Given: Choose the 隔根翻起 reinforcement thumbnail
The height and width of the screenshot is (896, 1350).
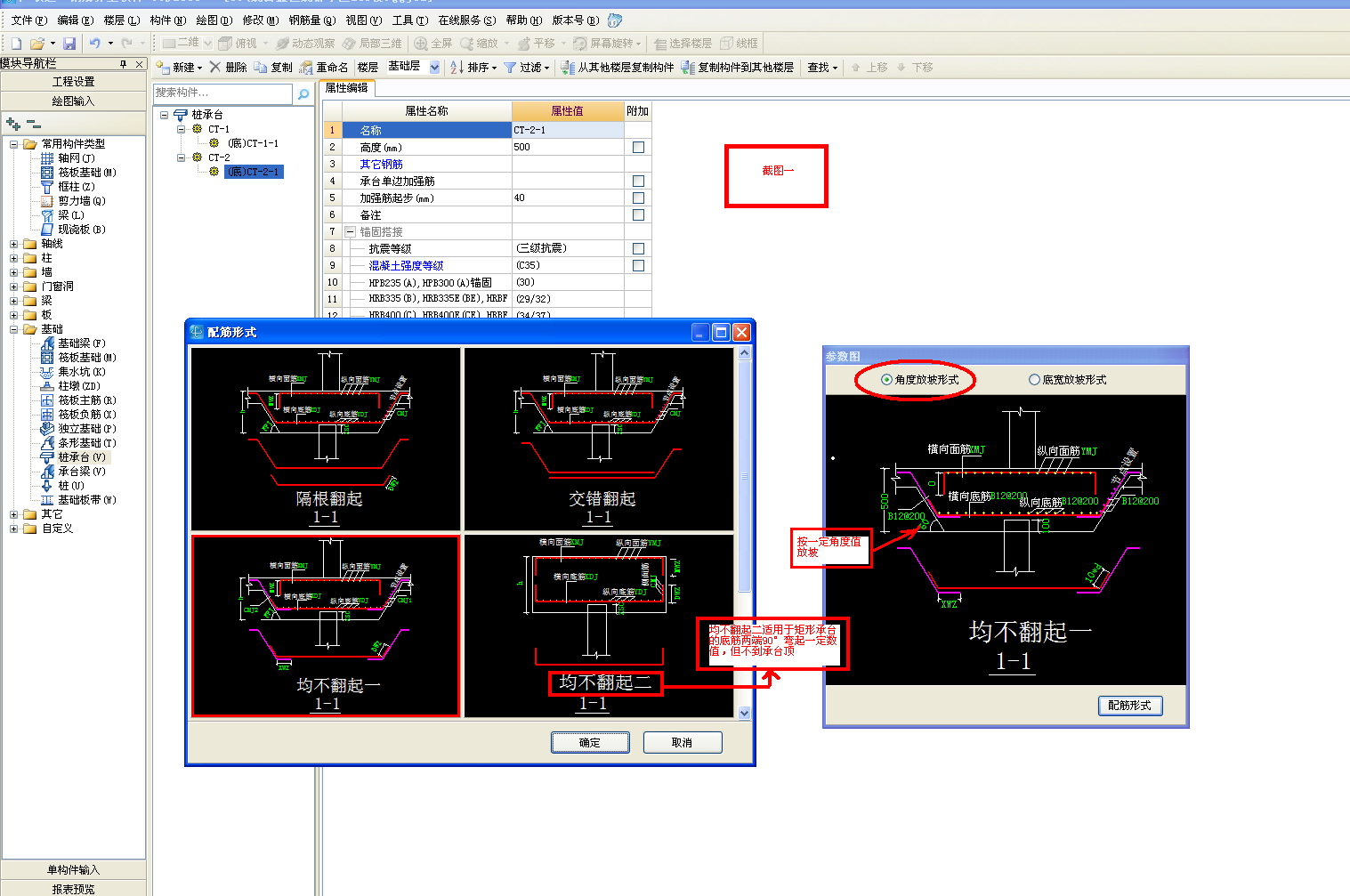Looking at the screenshot, I should coord(326,439).
